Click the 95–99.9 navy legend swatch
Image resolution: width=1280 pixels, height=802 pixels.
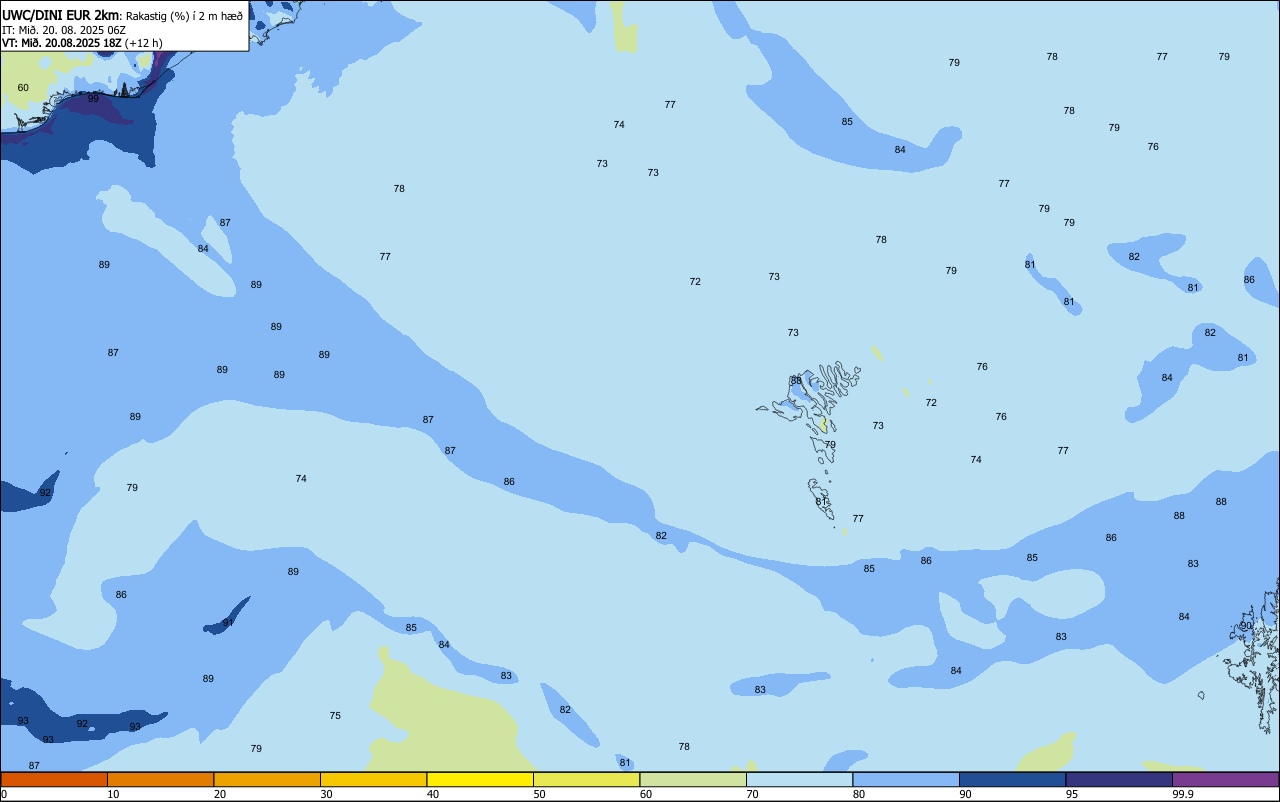click(x=1119, y=779)
